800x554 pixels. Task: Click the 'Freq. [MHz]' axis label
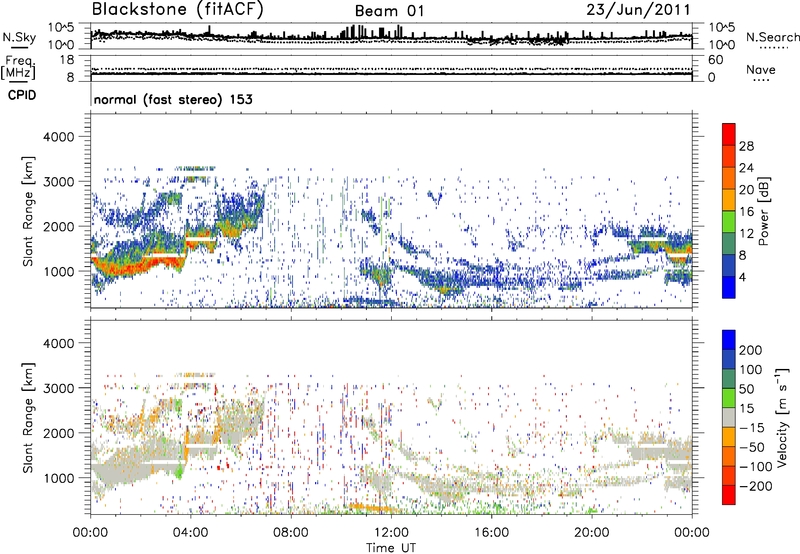point(19,68)
